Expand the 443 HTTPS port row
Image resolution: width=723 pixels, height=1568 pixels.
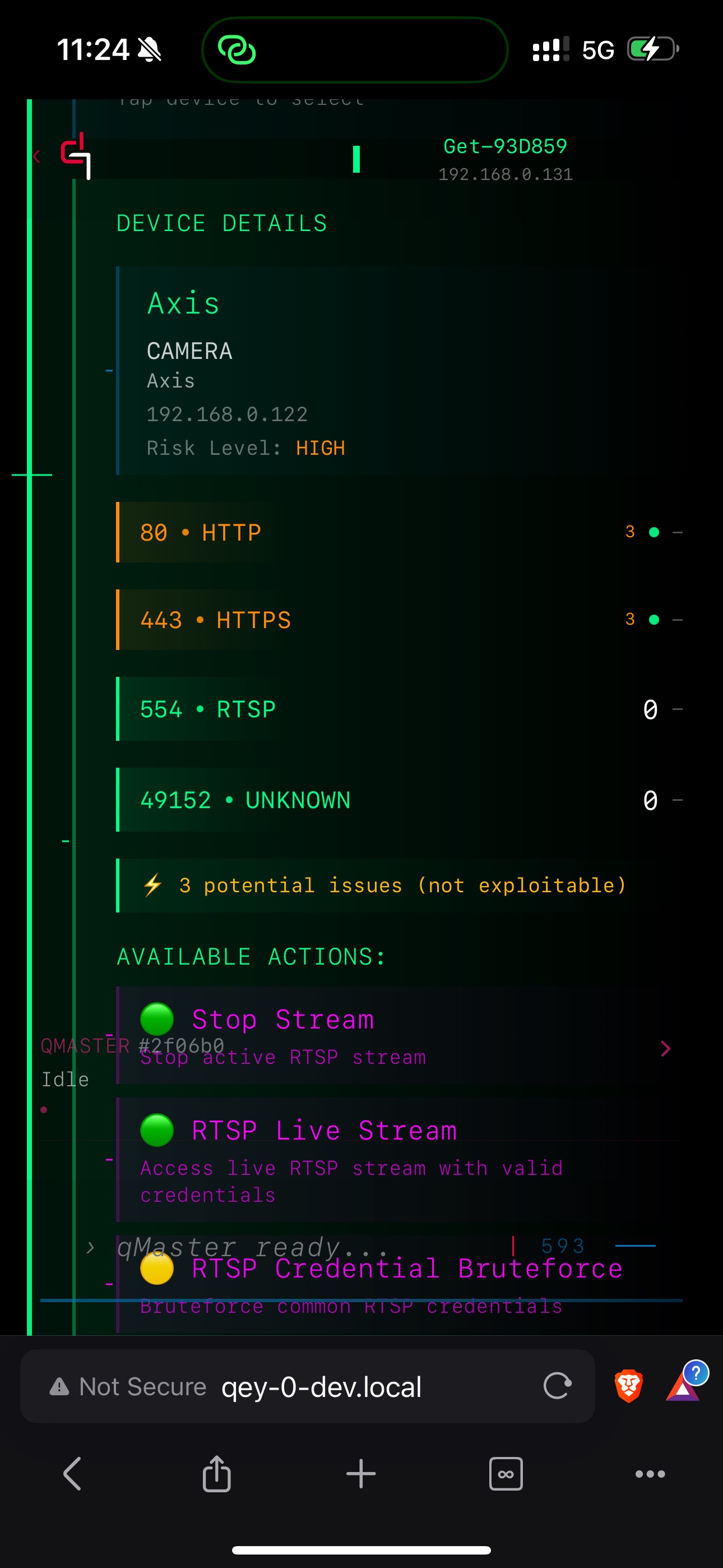[x=399, y=620]
